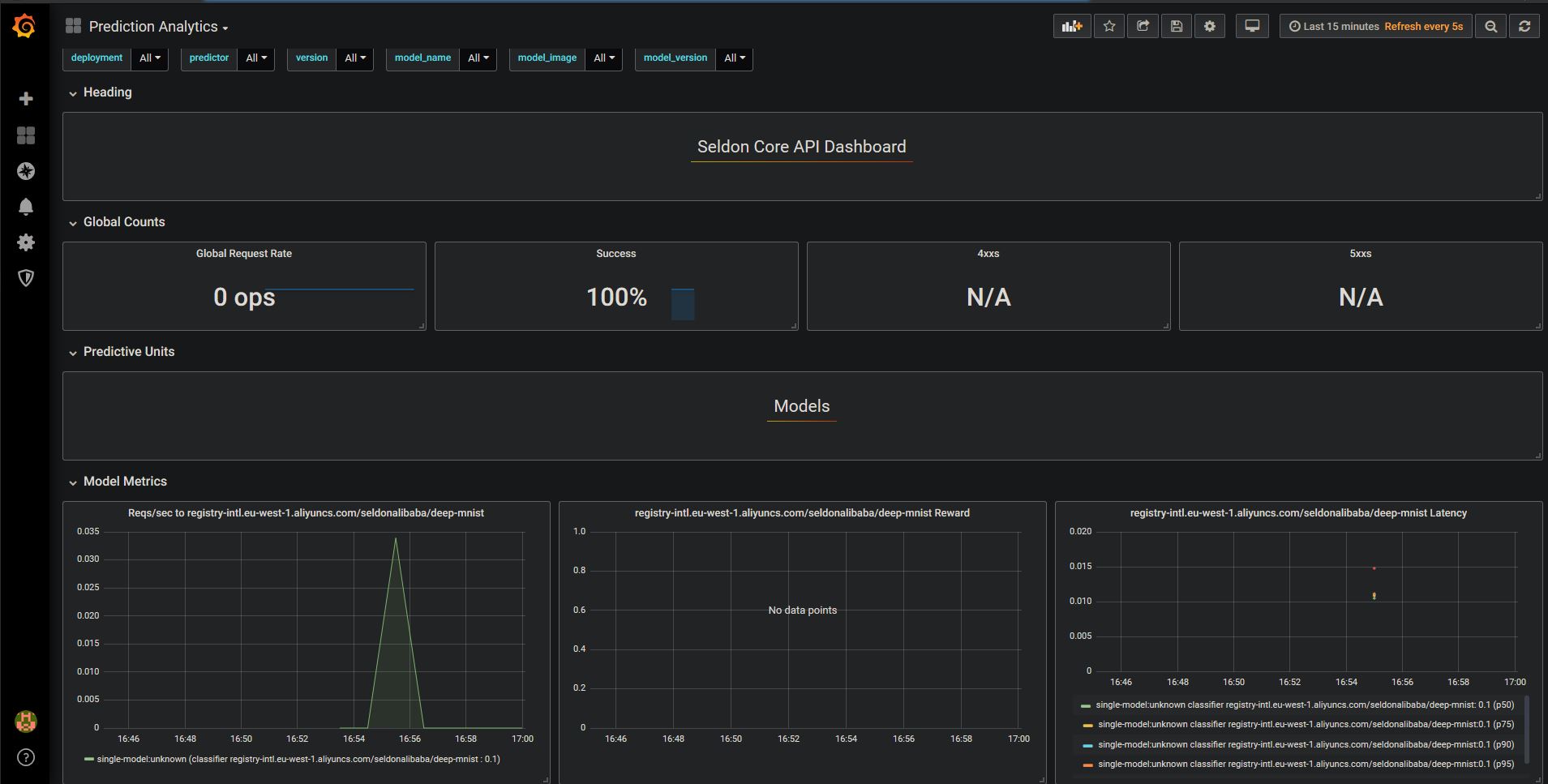
Task: Open the Explore compass icon
Action: tap(26, 171)
